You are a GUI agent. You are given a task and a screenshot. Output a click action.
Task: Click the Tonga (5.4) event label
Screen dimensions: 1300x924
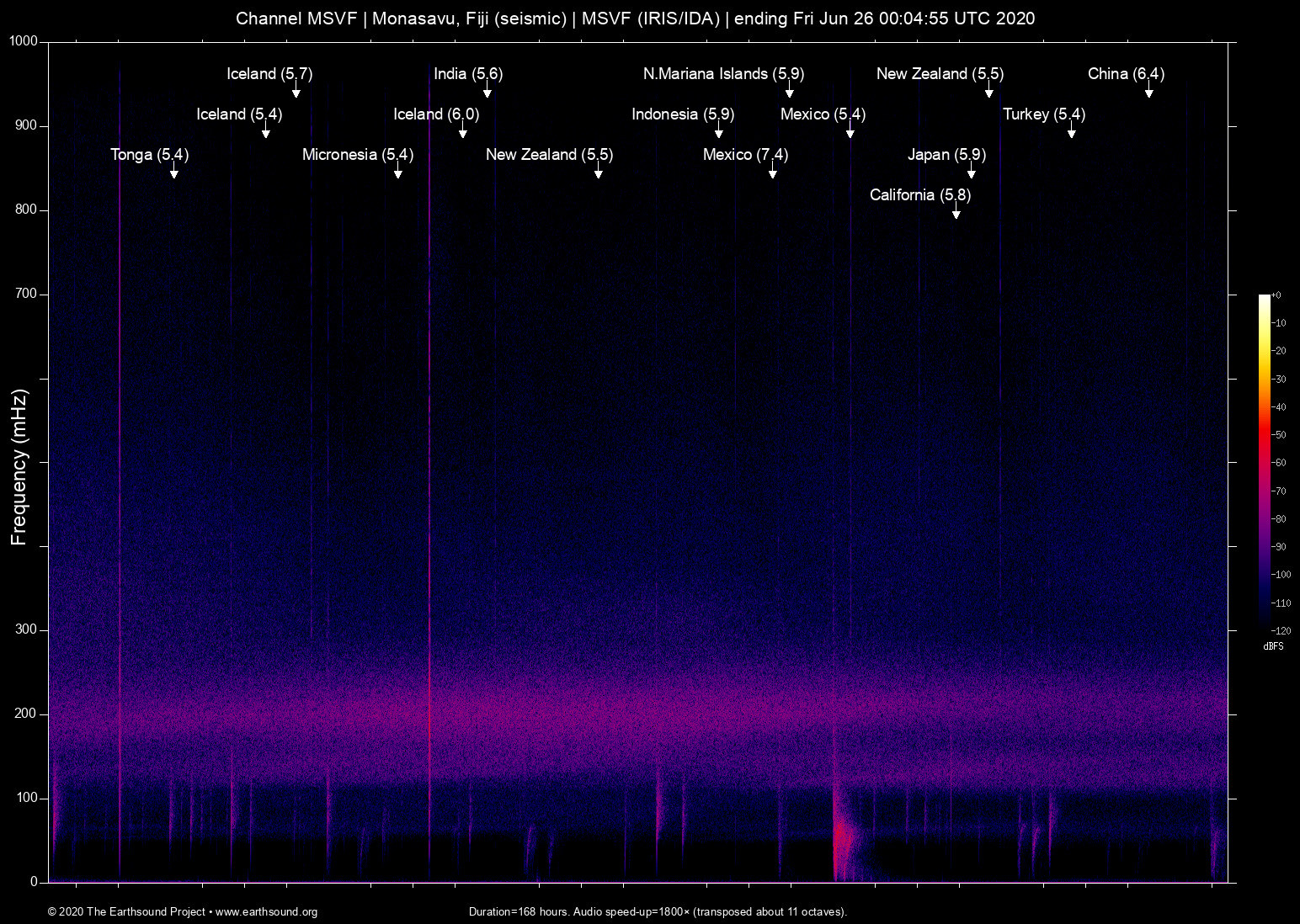point(150,155)
